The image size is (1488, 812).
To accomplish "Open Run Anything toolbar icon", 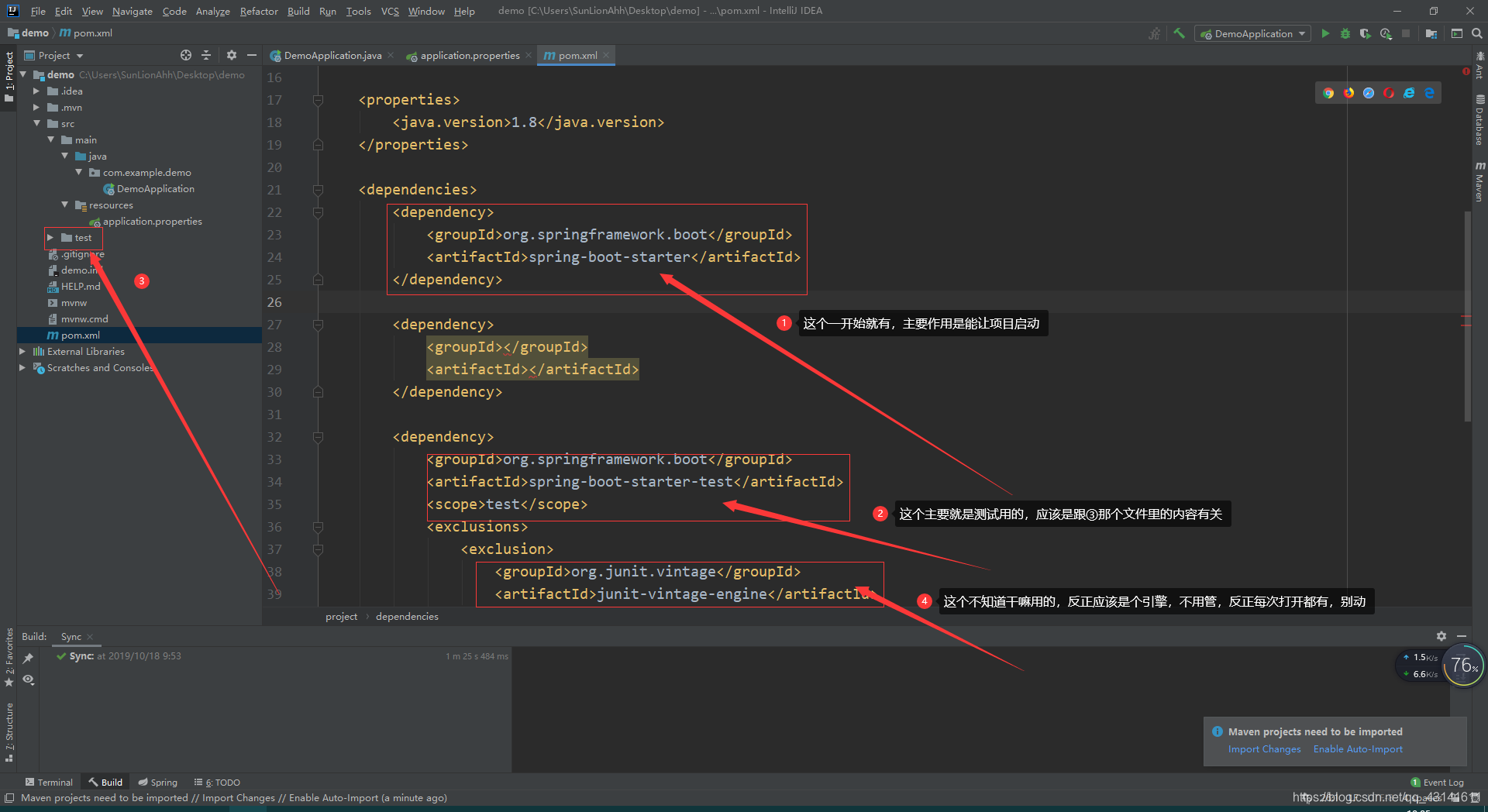I will click(x=1457, y=33).
